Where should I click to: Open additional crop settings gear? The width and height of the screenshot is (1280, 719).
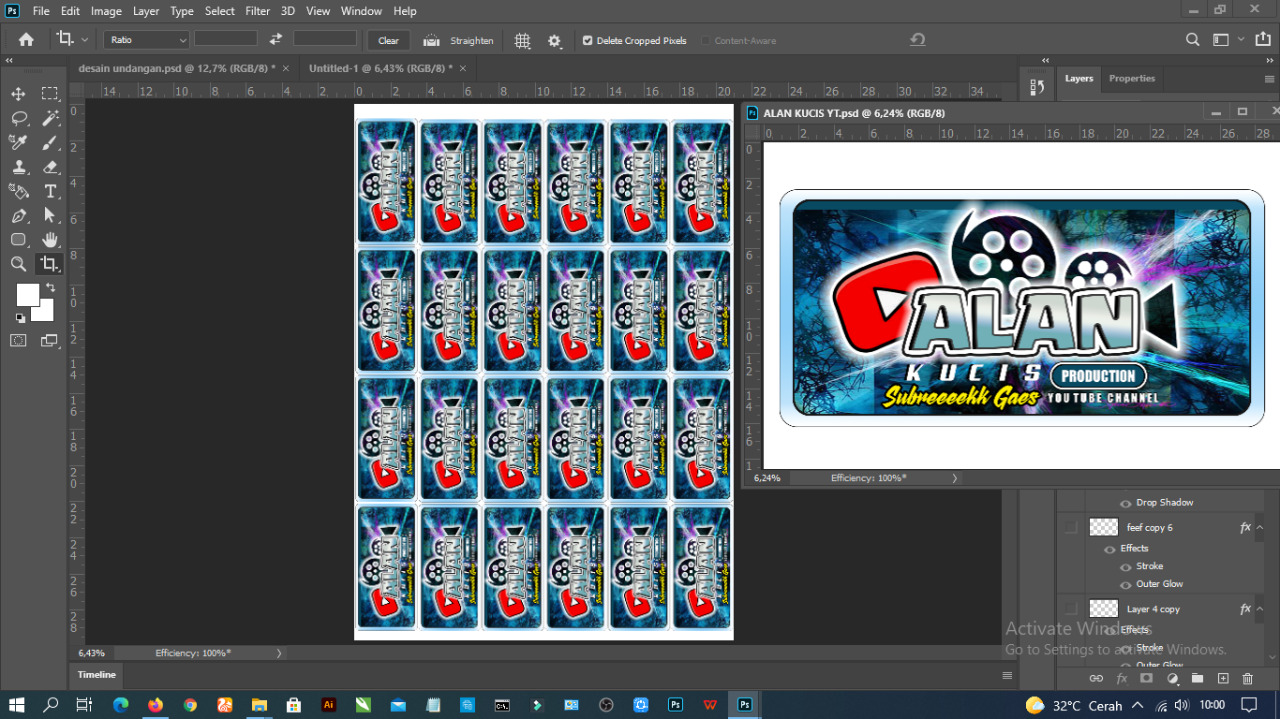554,40
